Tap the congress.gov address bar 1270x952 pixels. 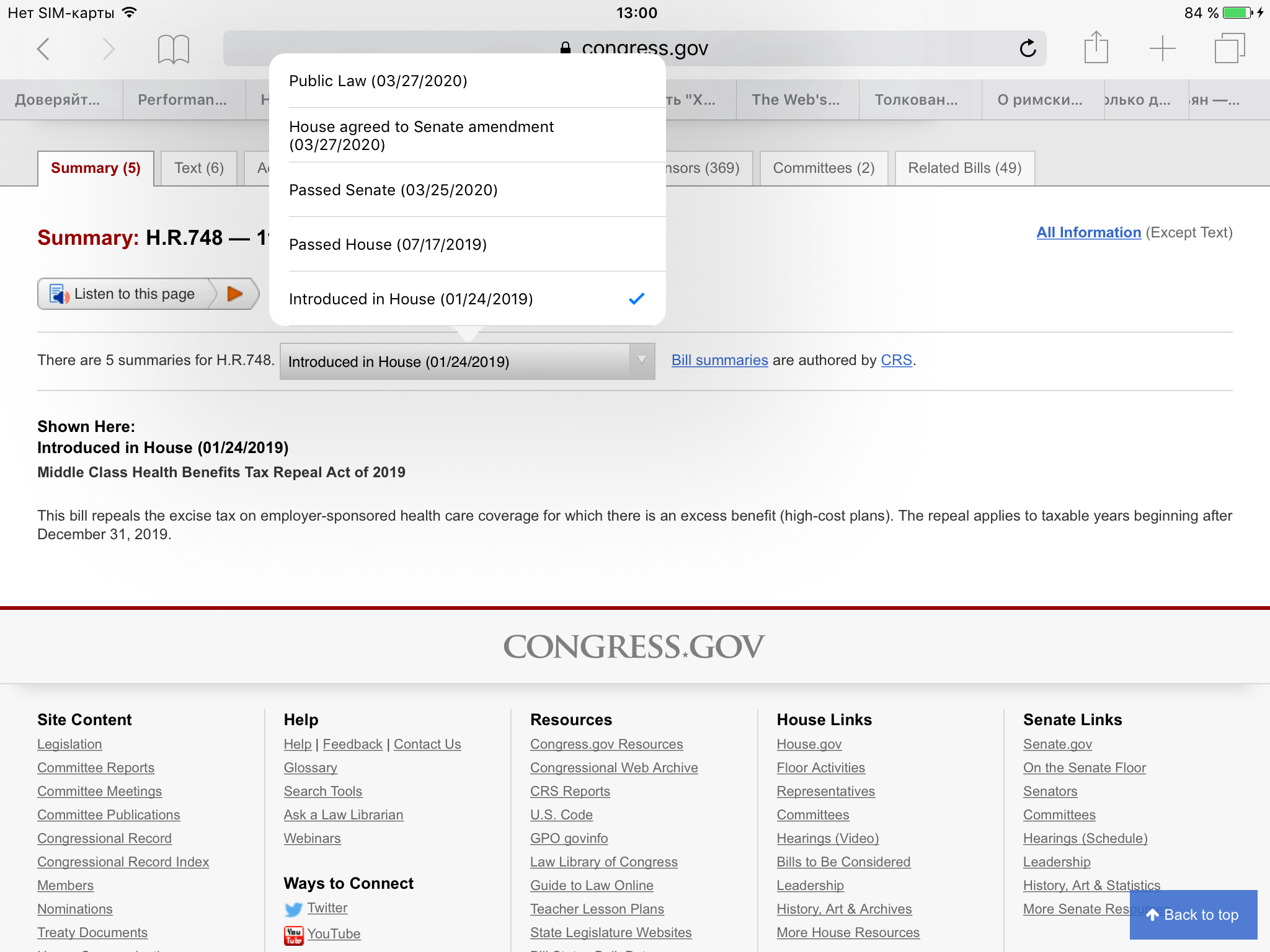pyautogui.click(x=634, y=48)
